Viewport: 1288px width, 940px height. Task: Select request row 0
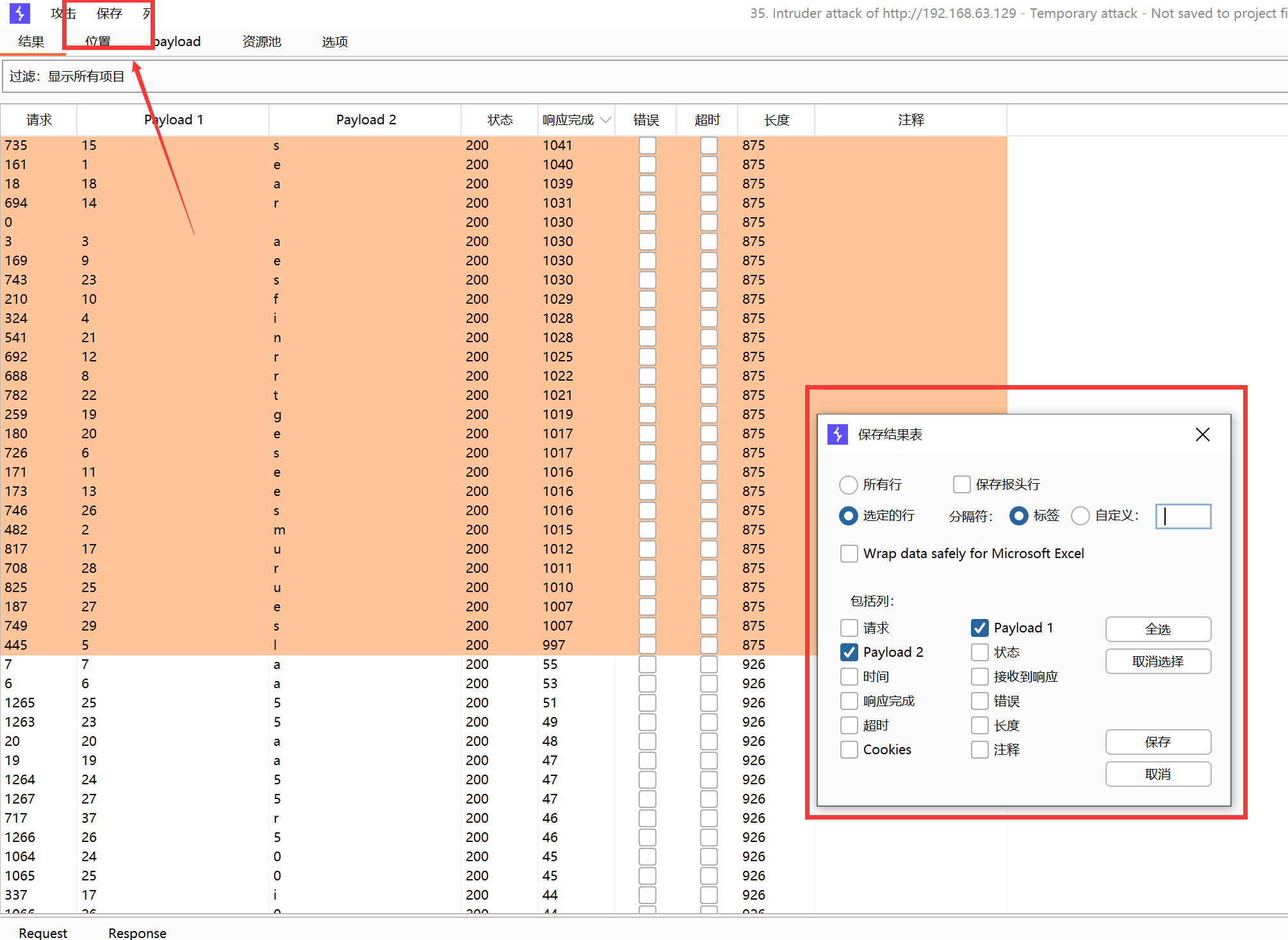pyautogui.click(x=503, y=222)
